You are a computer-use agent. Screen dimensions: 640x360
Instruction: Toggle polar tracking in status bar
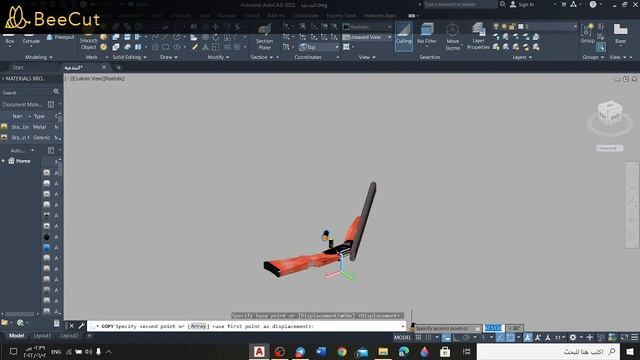[x=466, y=338]
